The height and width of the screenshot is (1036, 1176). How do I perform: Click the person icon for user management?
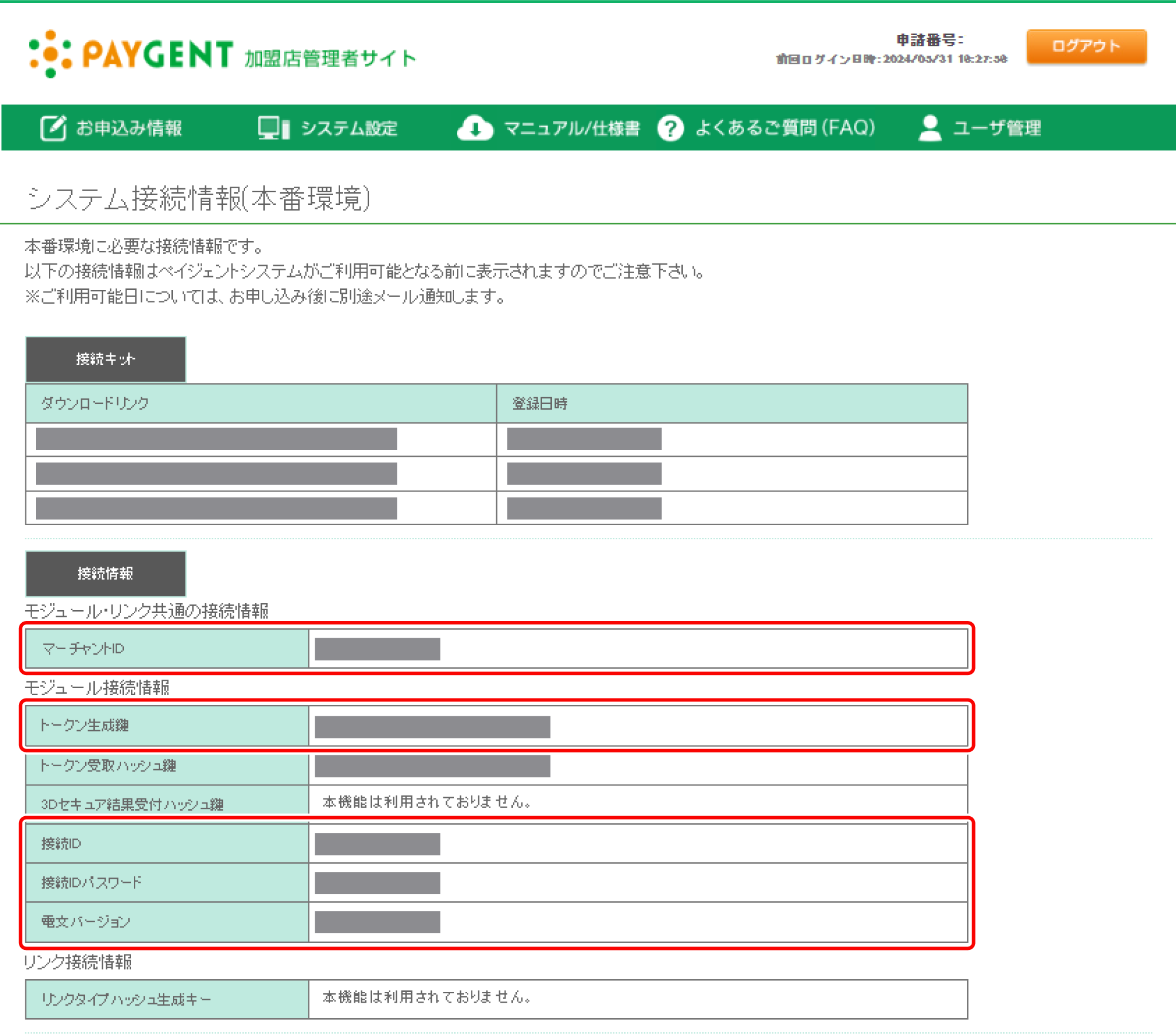click(930, 127)
